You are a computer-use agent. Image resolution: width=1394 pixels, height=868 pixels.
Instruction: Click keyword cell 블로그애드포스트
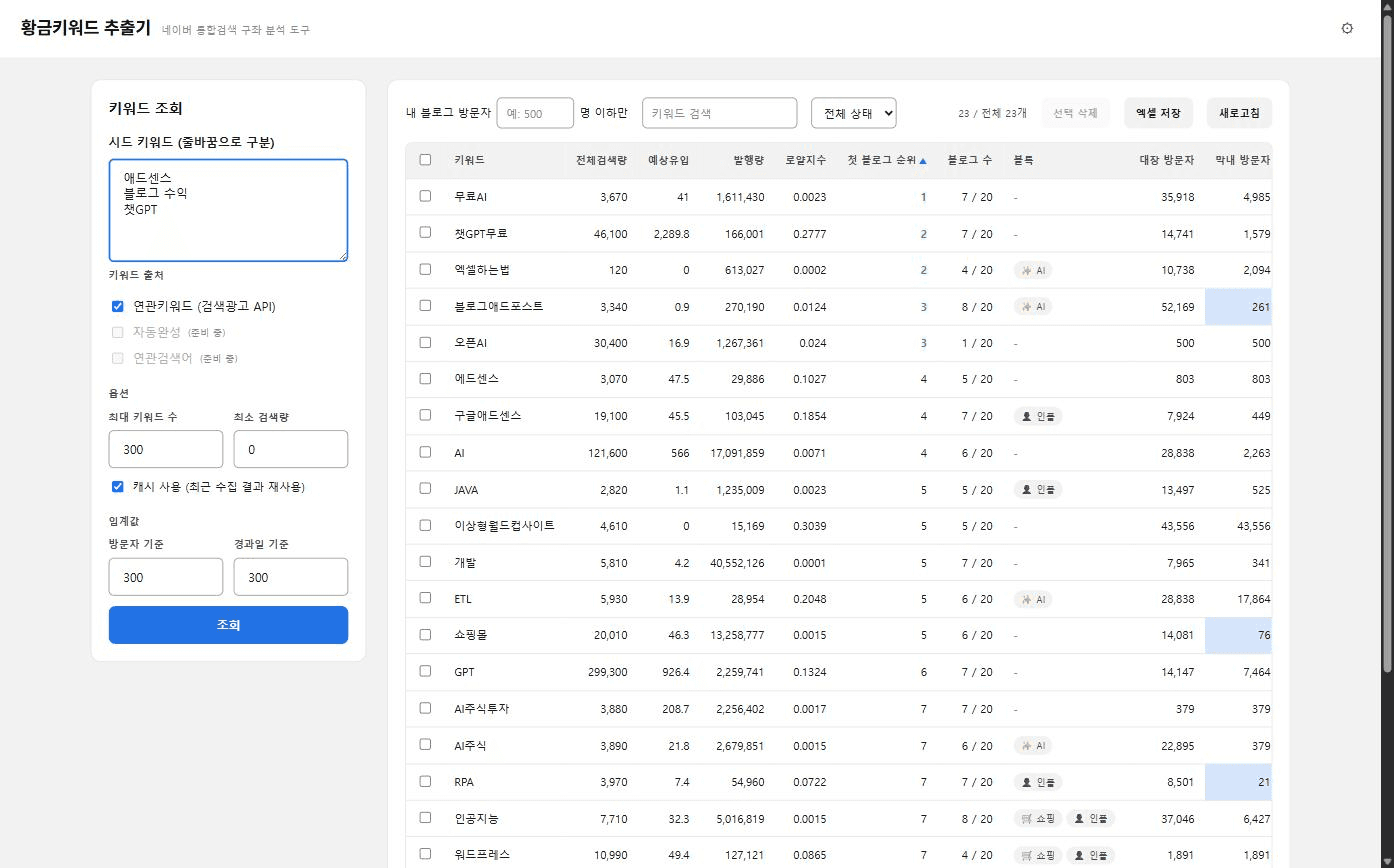click(x=498, y=307)
